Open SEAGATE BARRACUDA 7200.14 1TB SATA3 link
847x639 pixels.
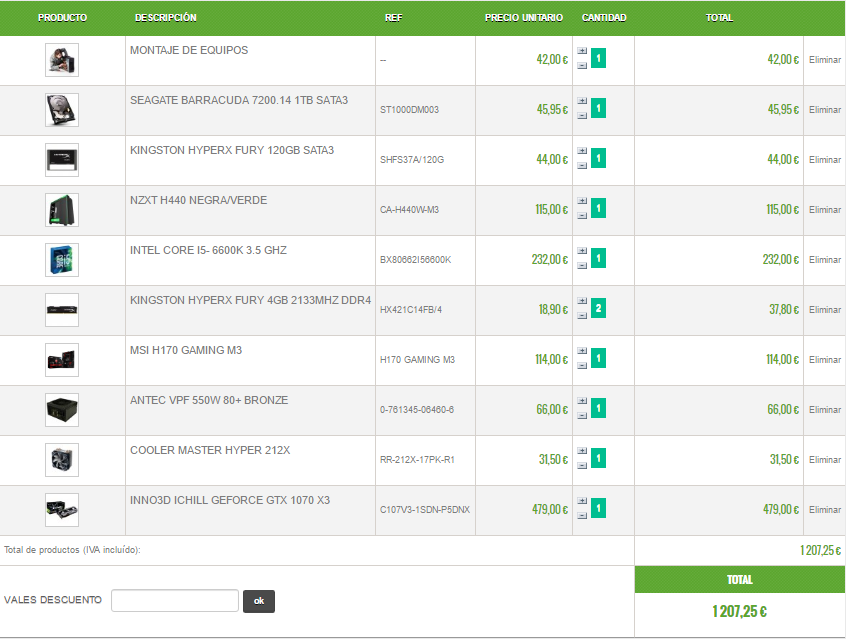click(x=239, y=100)
